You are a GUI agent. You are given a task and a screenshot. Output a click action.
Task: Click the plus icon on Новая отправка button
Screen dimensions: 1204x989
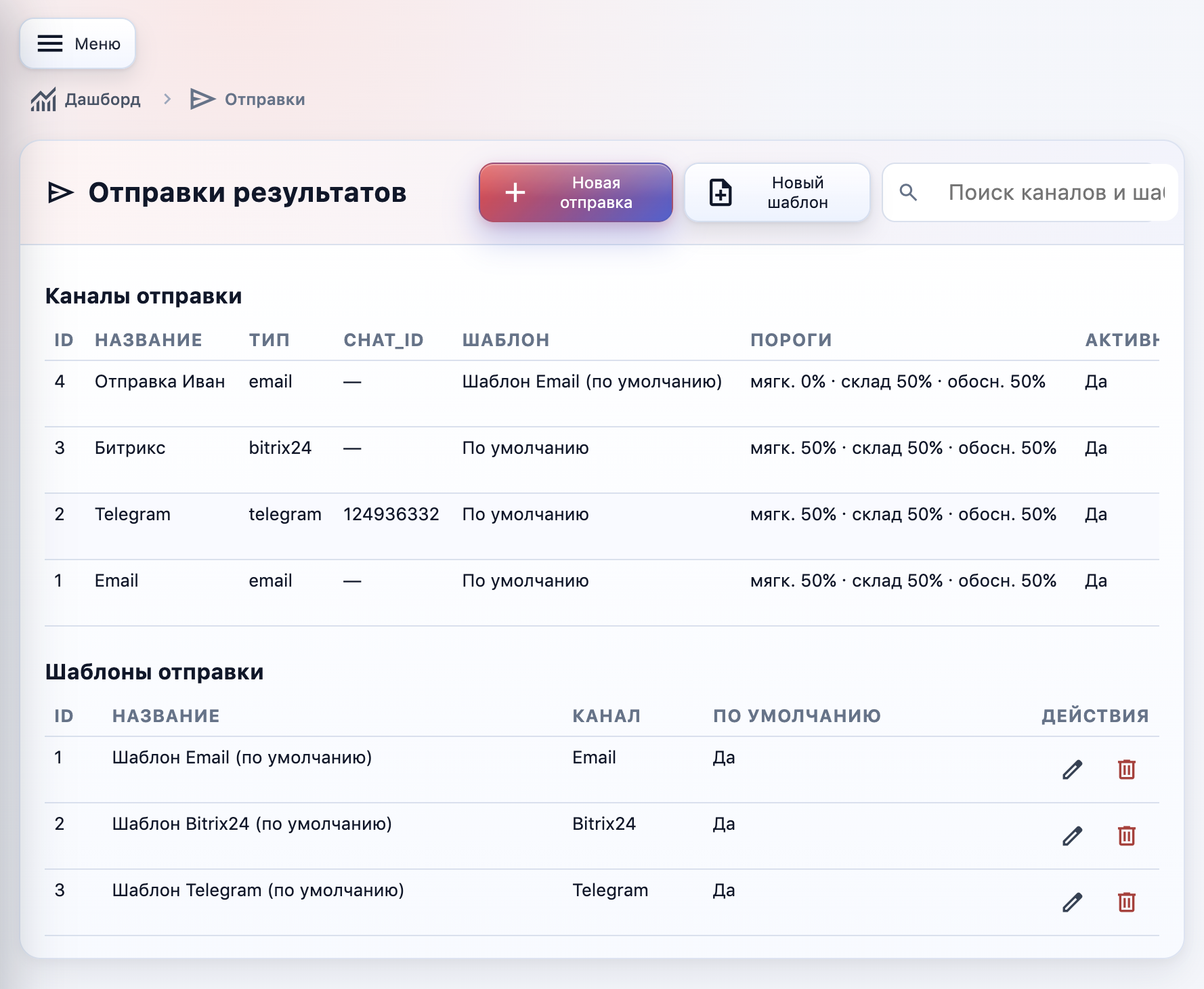(515, 192)
